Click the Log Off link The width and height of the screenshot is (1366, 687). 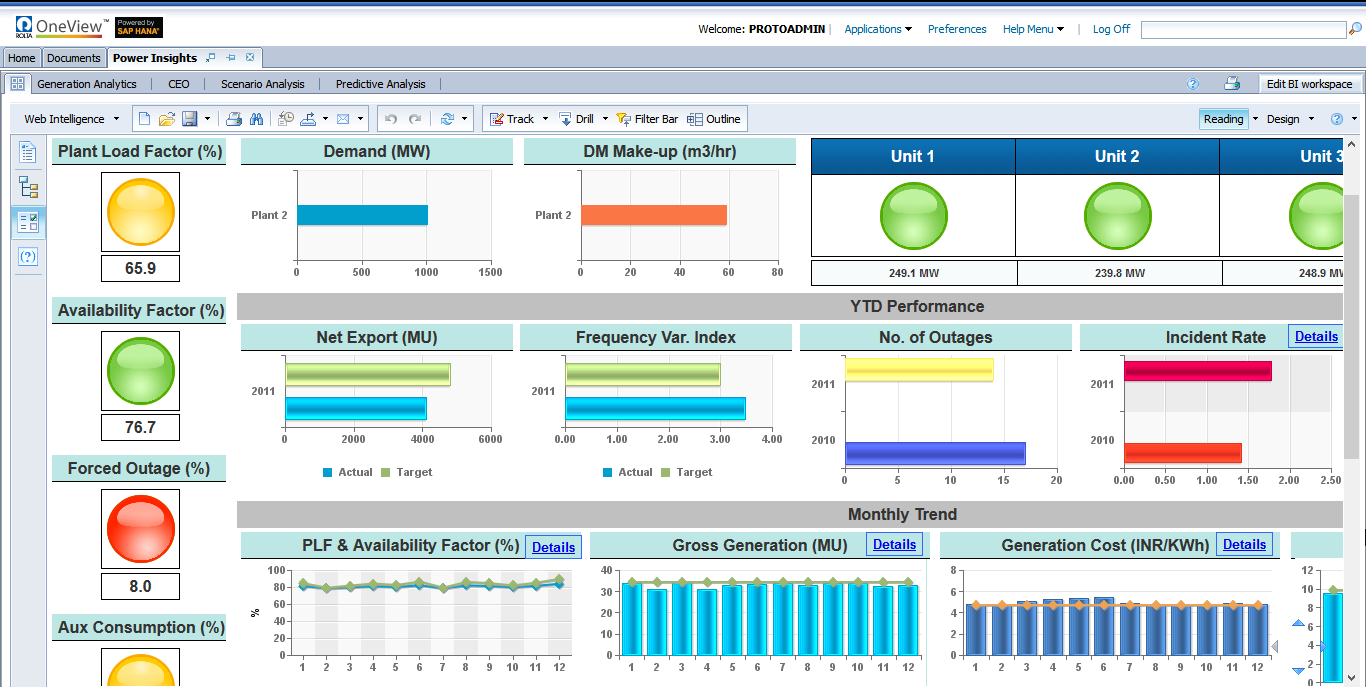coord(1111,29)
